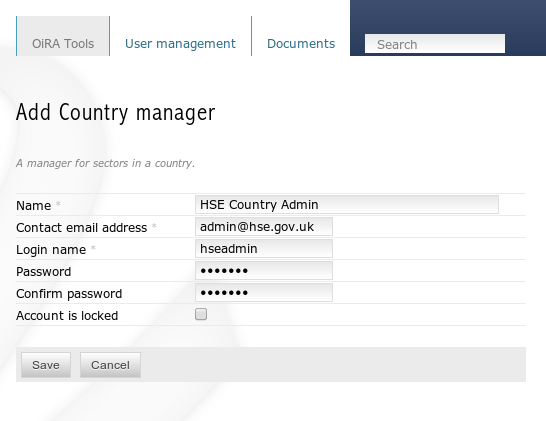Switch to the User management tab
The image size is (546, 421).
point(180,44)
